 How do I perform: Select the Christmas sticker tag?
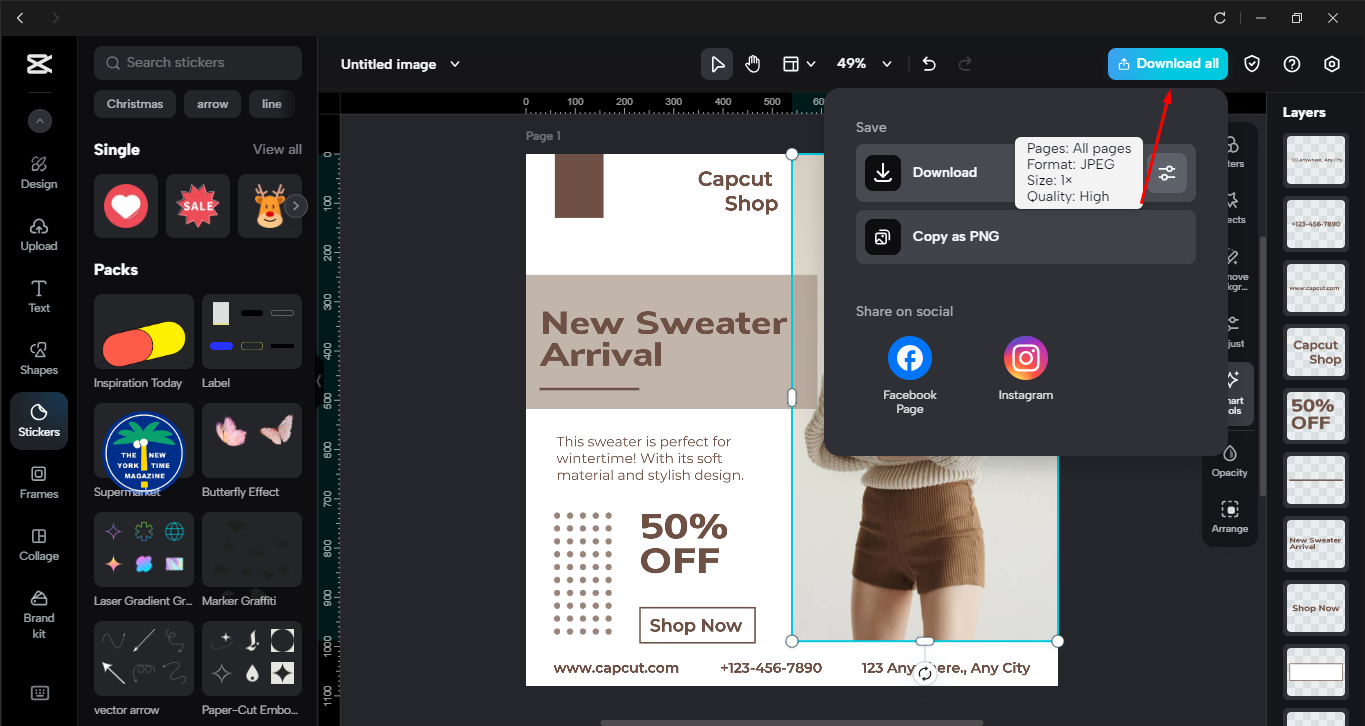click(135, 104)
